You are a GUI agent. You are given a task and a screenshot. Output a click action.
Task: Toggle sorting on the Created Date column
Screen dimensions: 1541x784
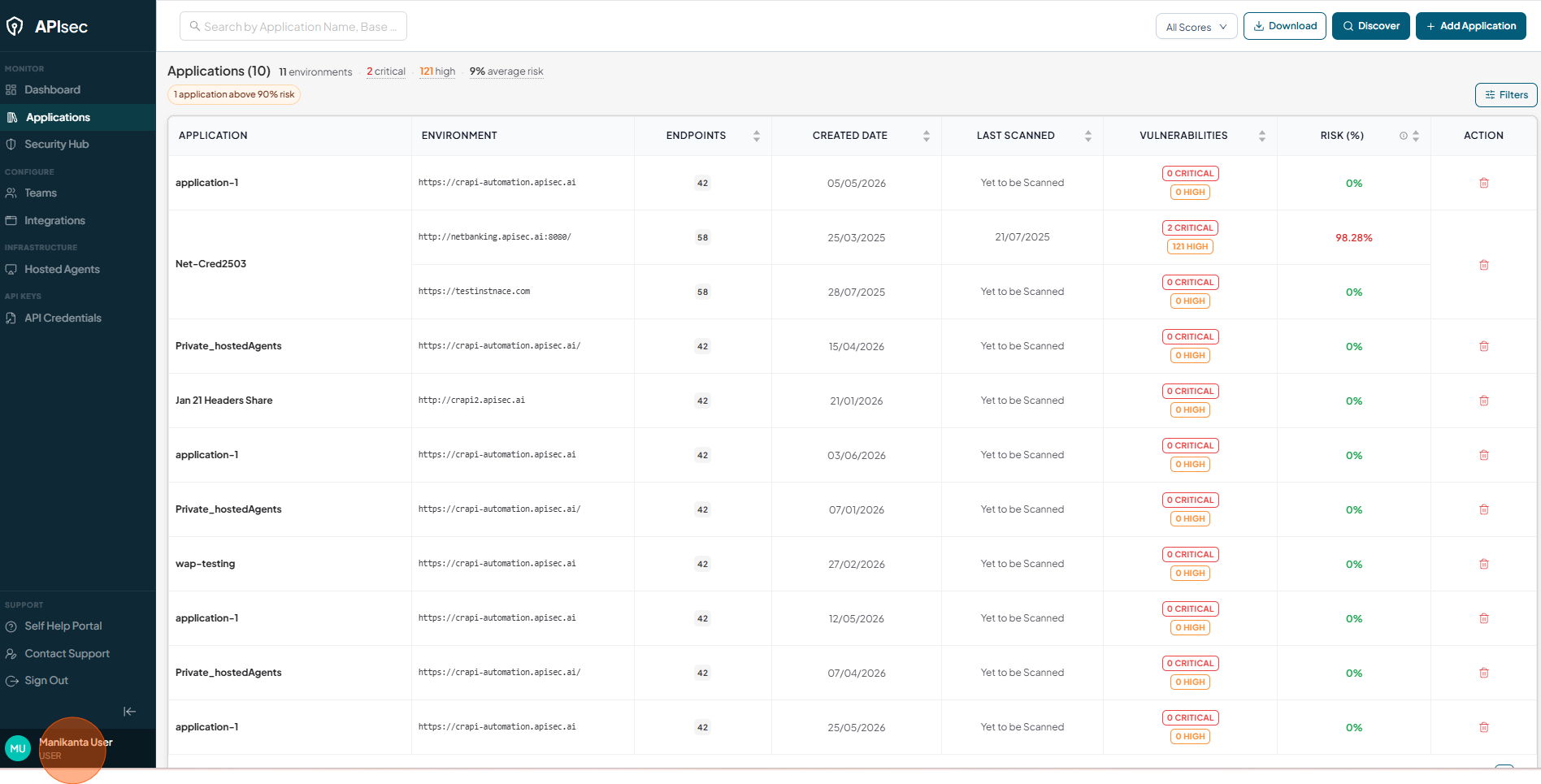click(x=927, y=136)
